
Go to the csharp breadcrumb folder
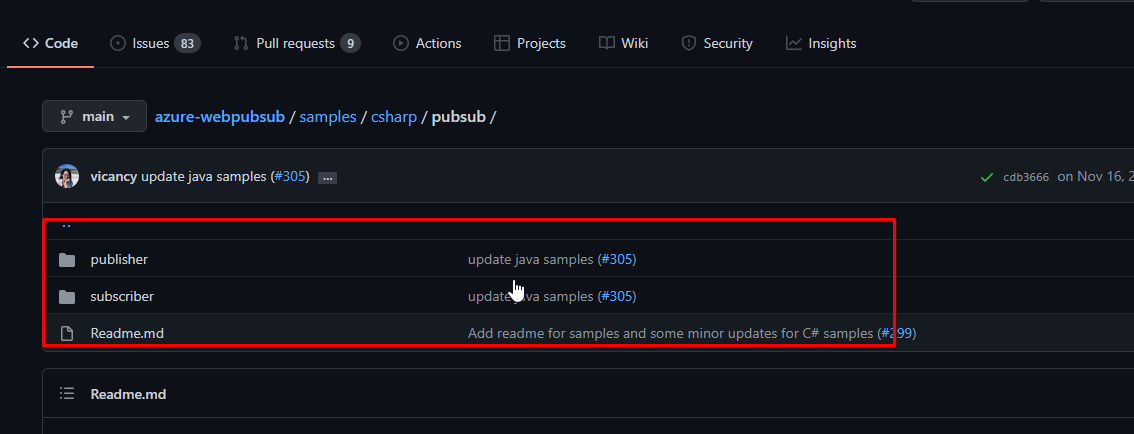click(394, 117)
